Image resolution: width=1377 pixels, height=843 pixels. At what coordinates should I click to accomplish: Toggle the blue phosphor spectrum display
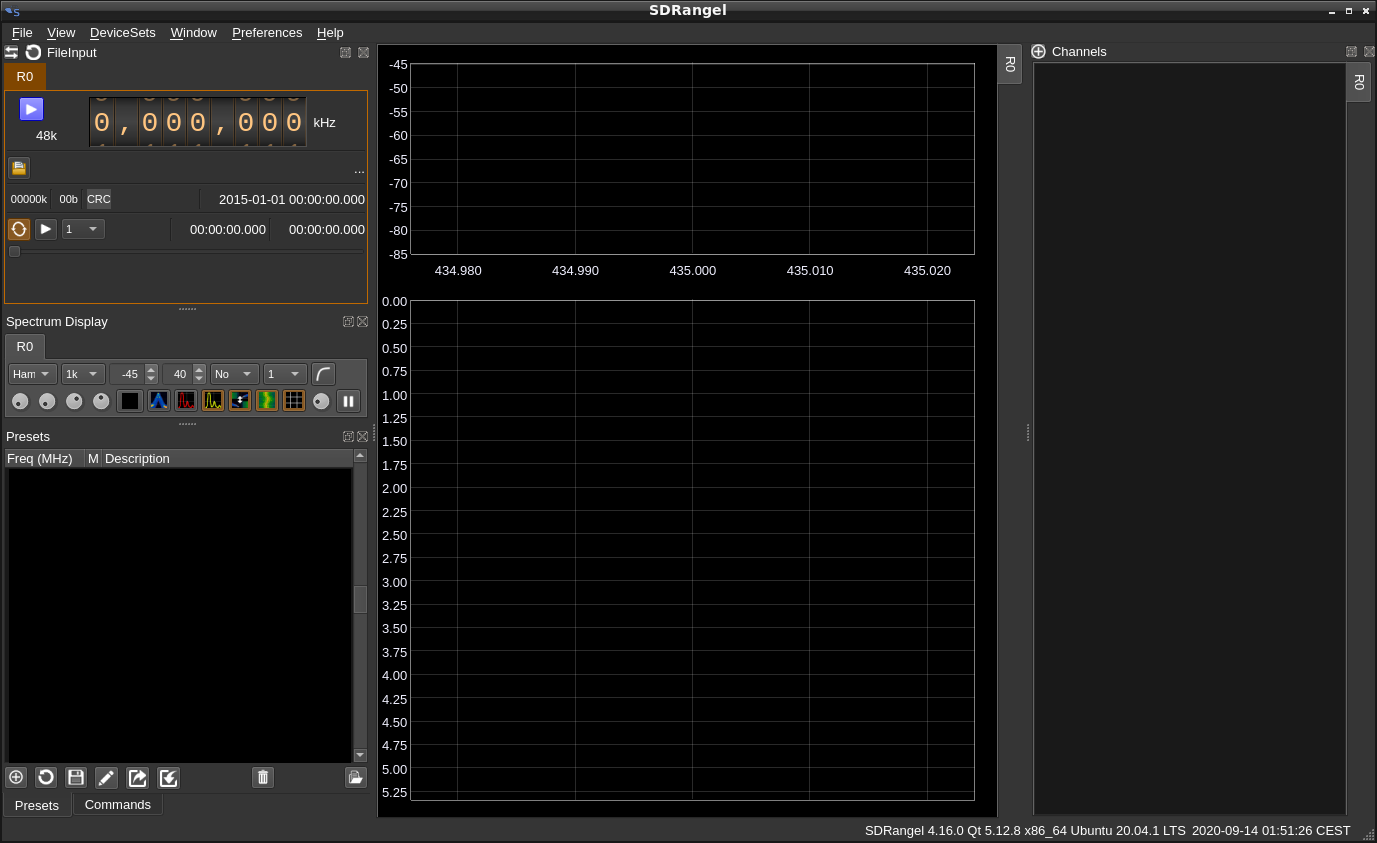158,401
